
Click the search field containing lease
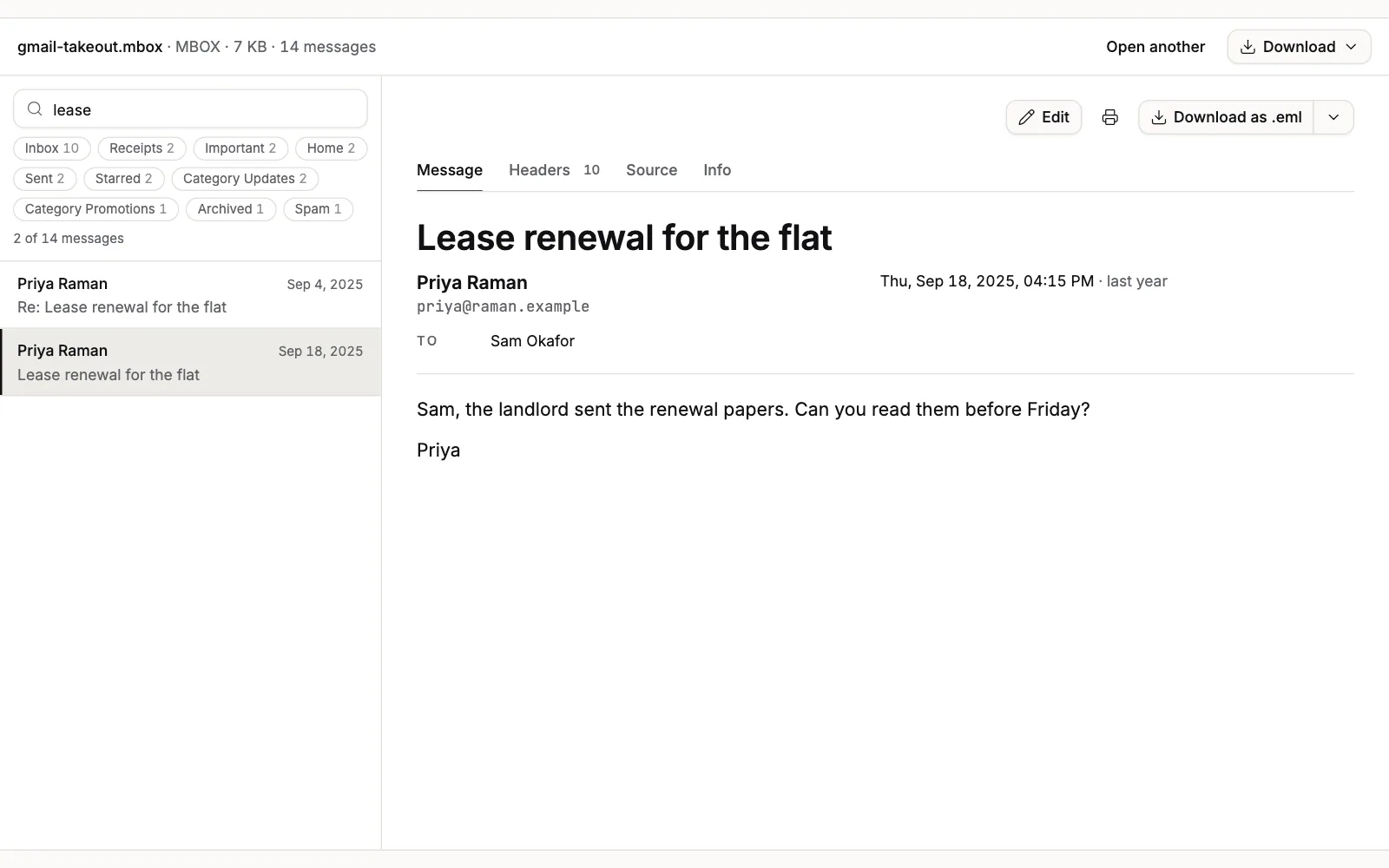coord(190,109)
